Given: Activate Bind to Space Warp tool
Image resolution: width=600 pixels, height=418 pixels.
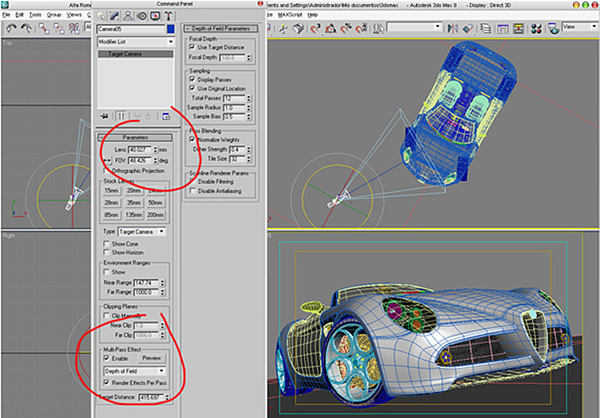Looking at the screenshot, I should click(x=74, y=28).
